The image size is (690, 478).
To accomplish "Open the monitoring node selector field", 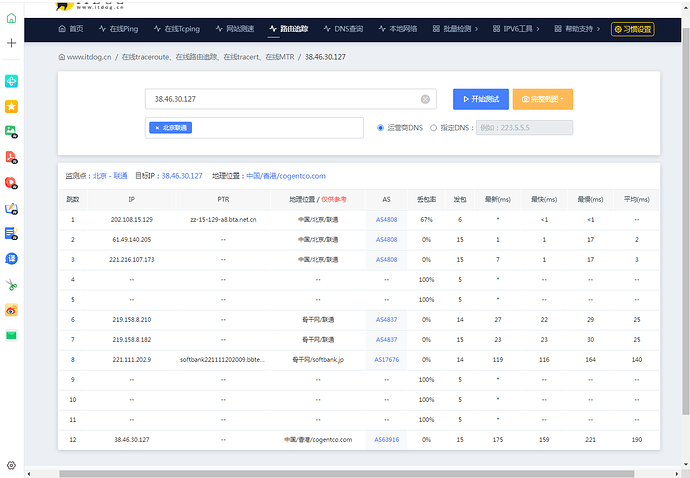I will coord(254,128).
